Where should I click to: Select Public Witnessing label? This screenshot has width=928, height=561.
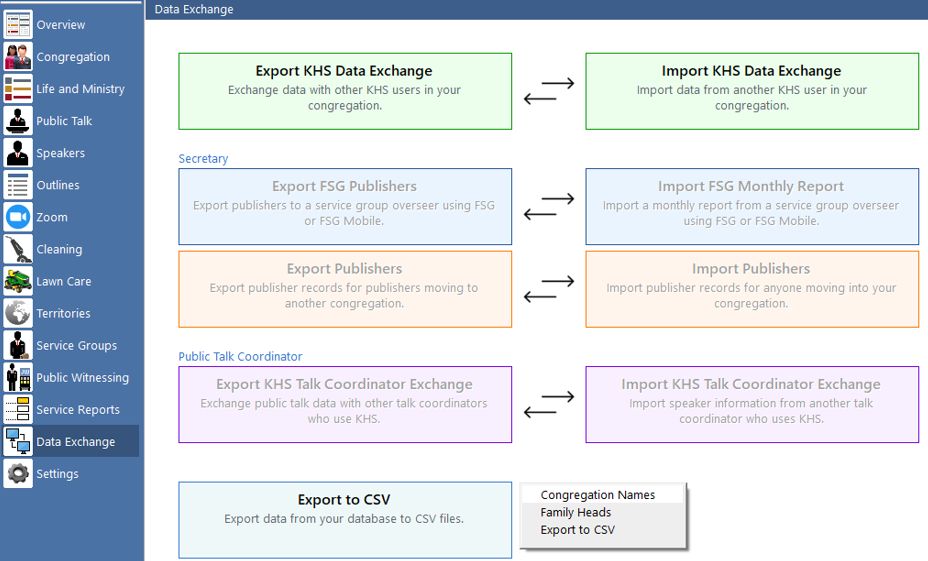82,378
